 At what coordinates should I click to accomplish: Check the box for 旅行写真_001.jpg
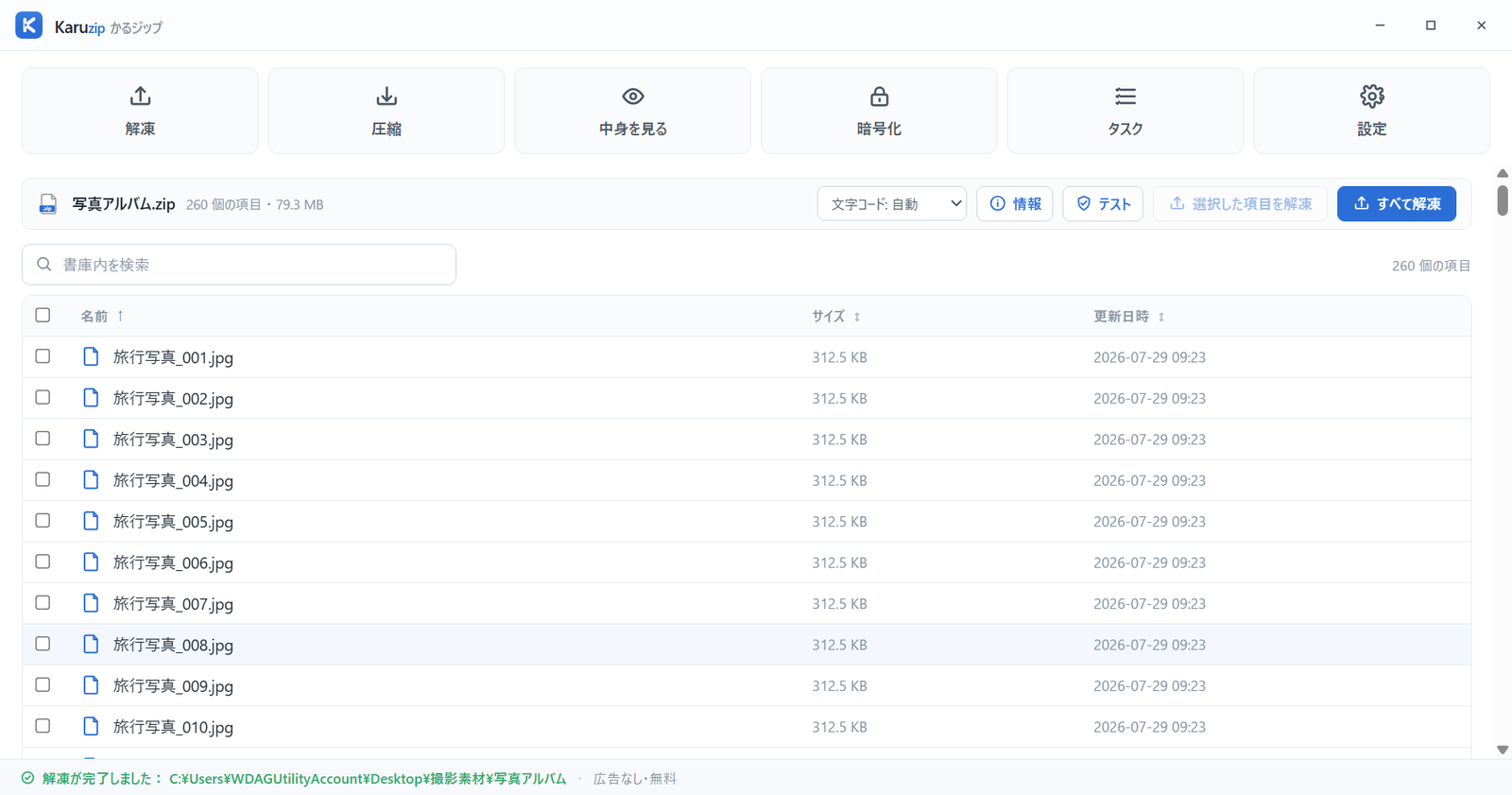tap(43, 356)
